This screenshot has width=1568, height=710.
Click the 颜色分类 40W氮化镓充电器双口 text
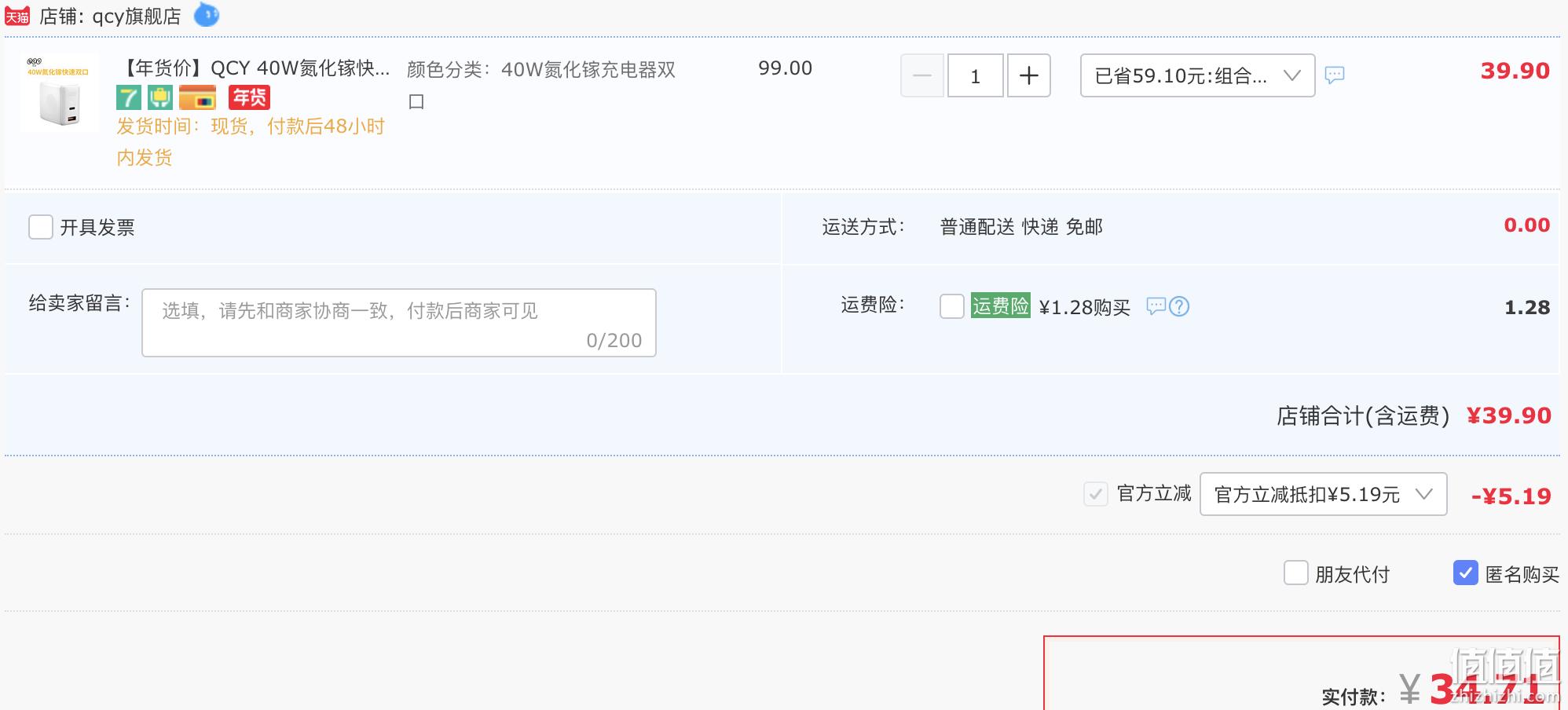pyautogui.click(x=541, y=85)
